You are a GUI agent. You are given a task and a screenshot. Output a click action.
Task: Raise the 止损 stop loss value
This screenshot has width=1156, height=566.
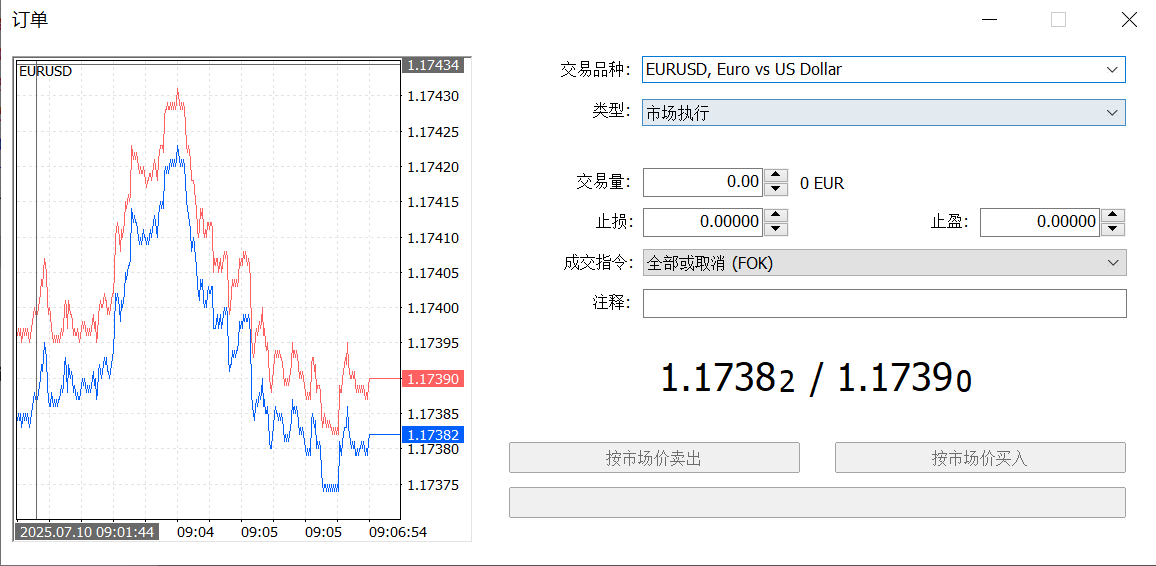pos(775,215)
